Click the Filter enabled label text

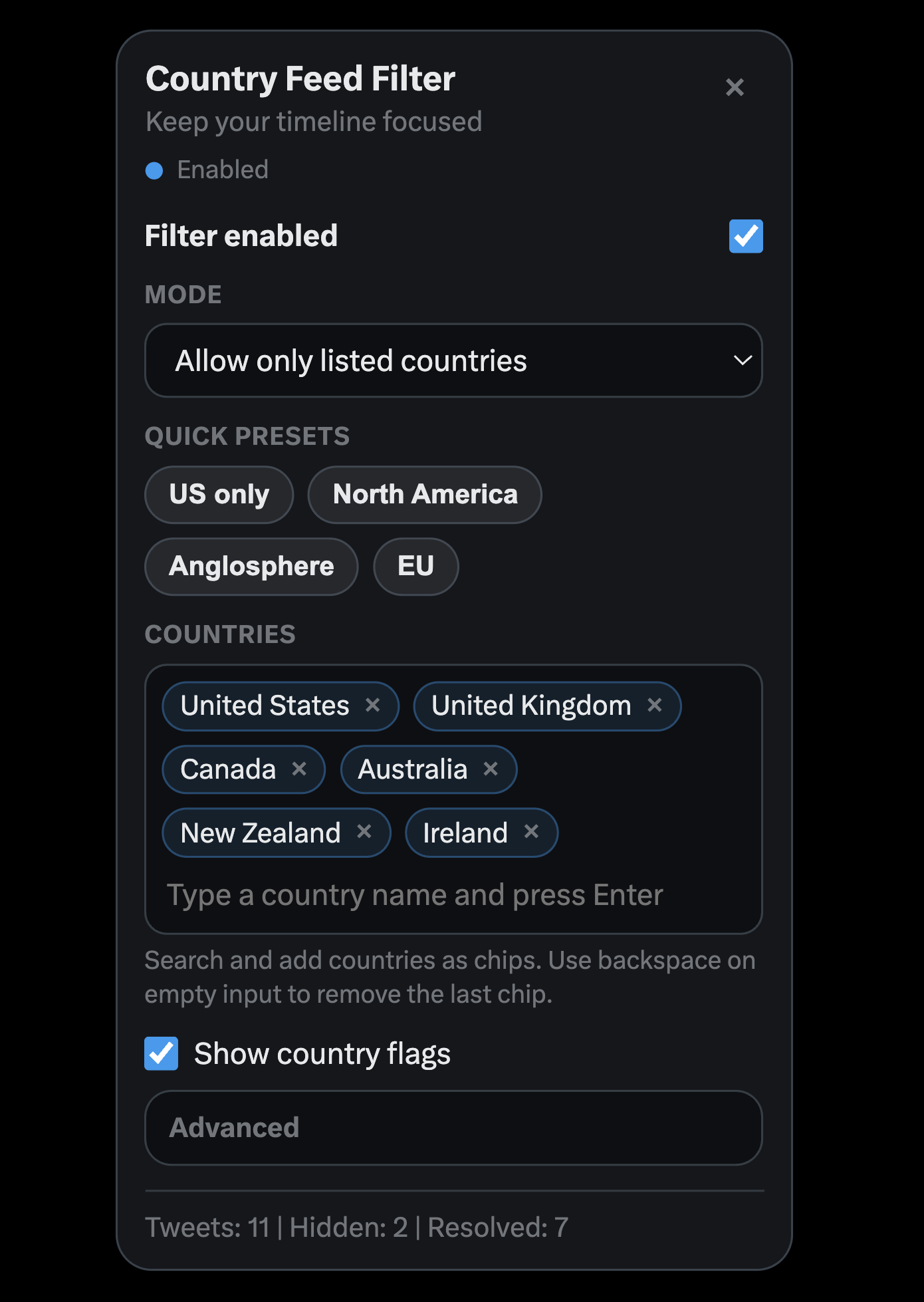[x=241, y=236]
